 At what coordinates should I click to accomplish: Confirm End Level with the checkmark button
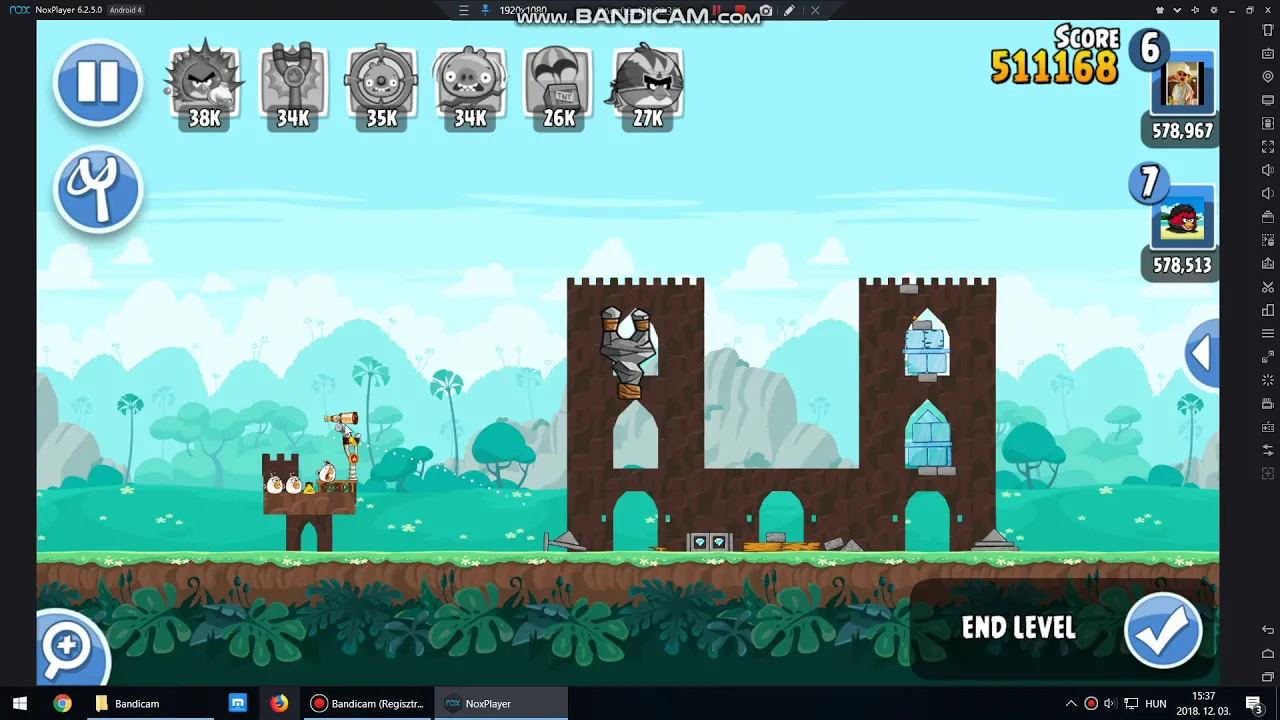pyautogui.click(x=1163, y=630)
